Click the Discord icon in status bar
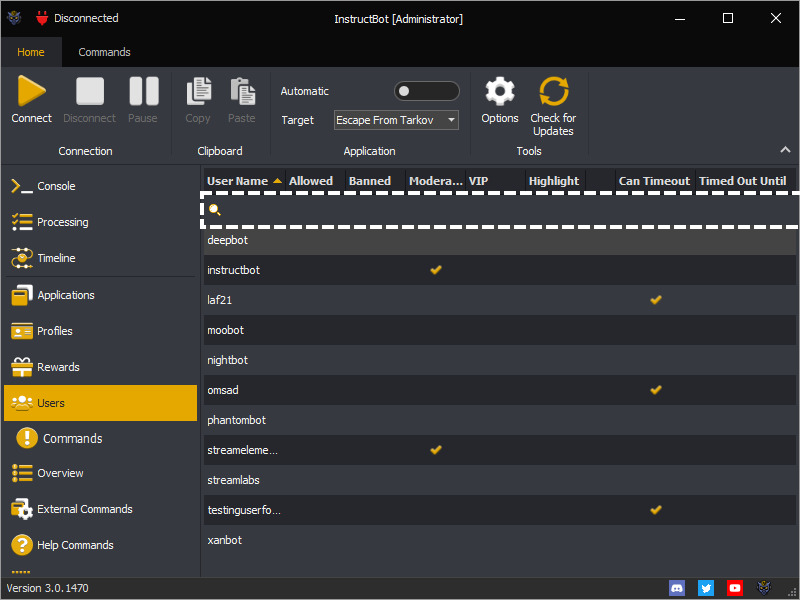This screenshot has height=600, width=804. 677,588
